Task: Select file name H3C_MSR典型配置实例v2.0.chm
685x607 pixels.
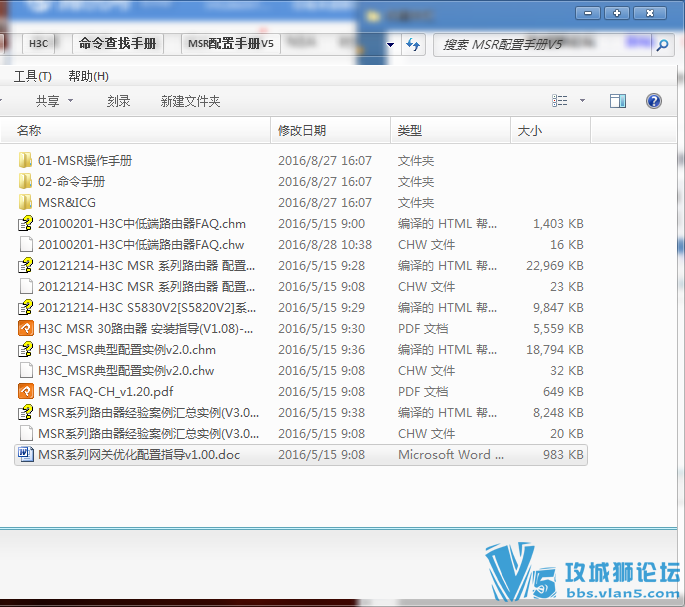Action: coord(127,349)
